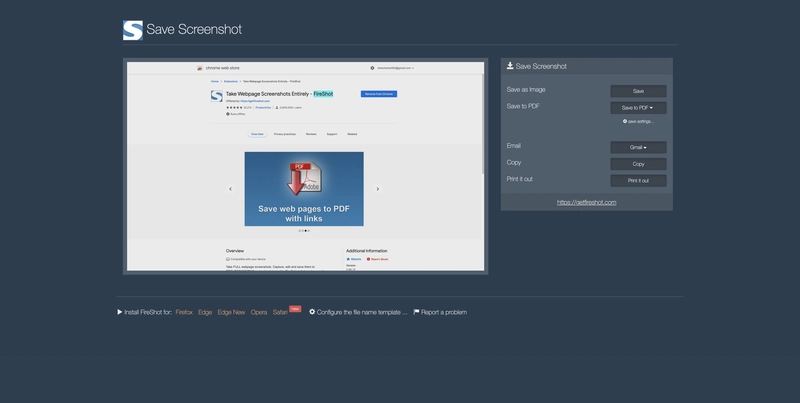Viewport: 800px width, 403px height.
Task: Install FireShot for Firefox
Action: click(x=184, y=312)
